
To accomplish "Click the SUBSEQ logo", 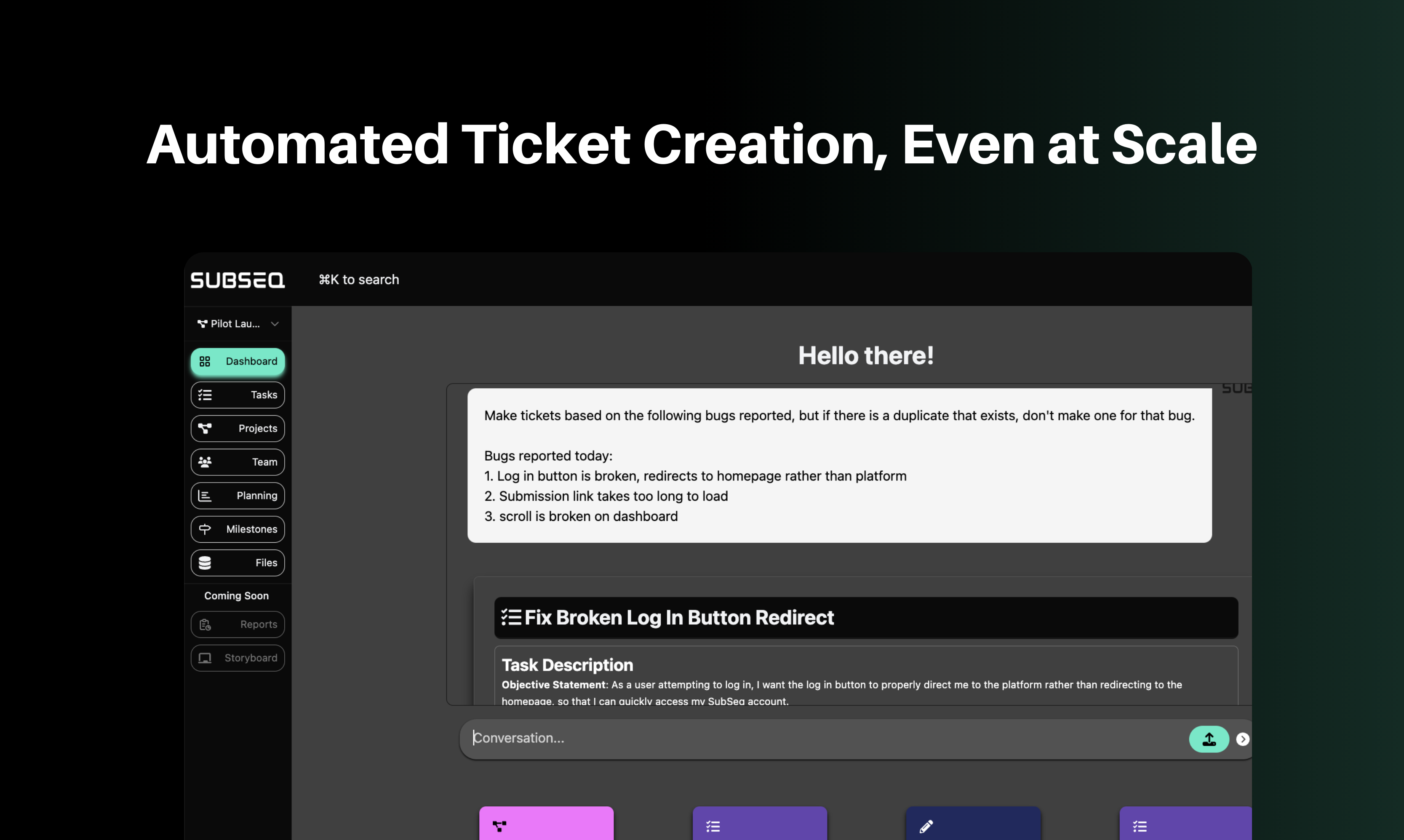I will (237, 280).
